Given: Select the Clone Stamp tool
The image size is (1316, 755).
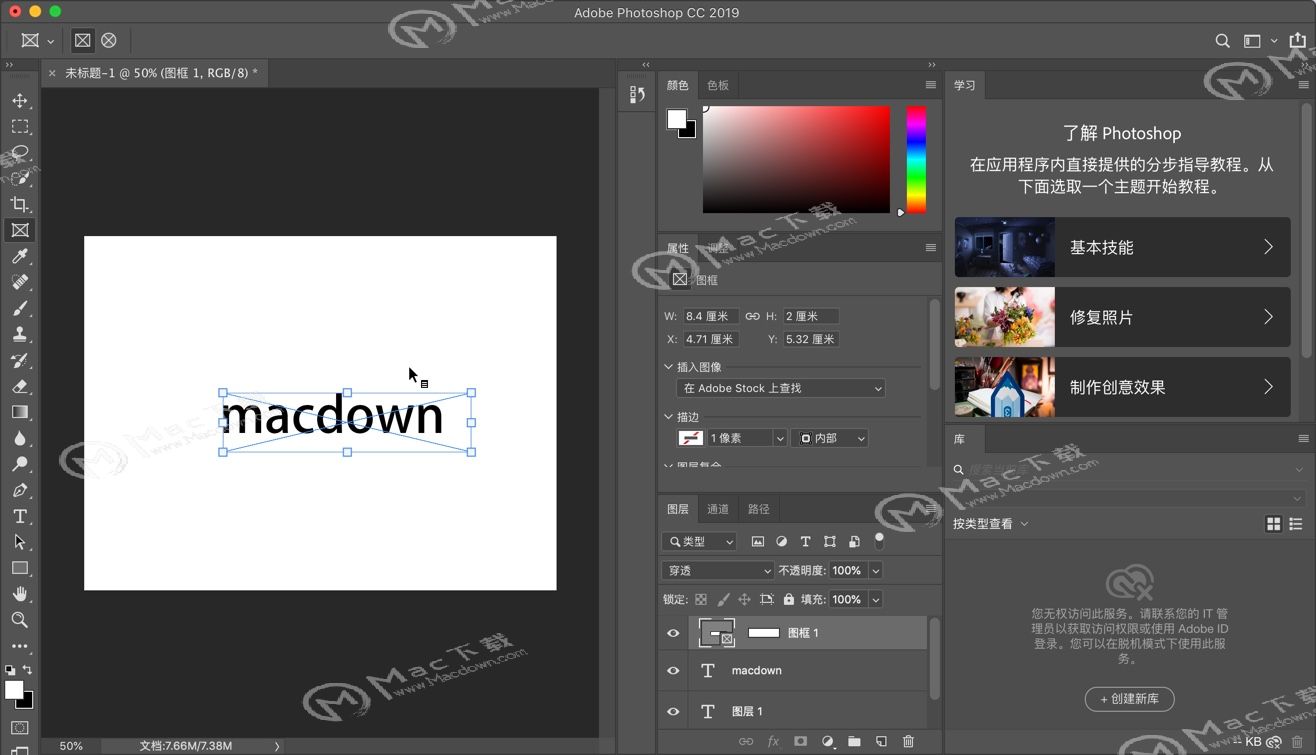Looking at the screenshot, I should point(20,335).
